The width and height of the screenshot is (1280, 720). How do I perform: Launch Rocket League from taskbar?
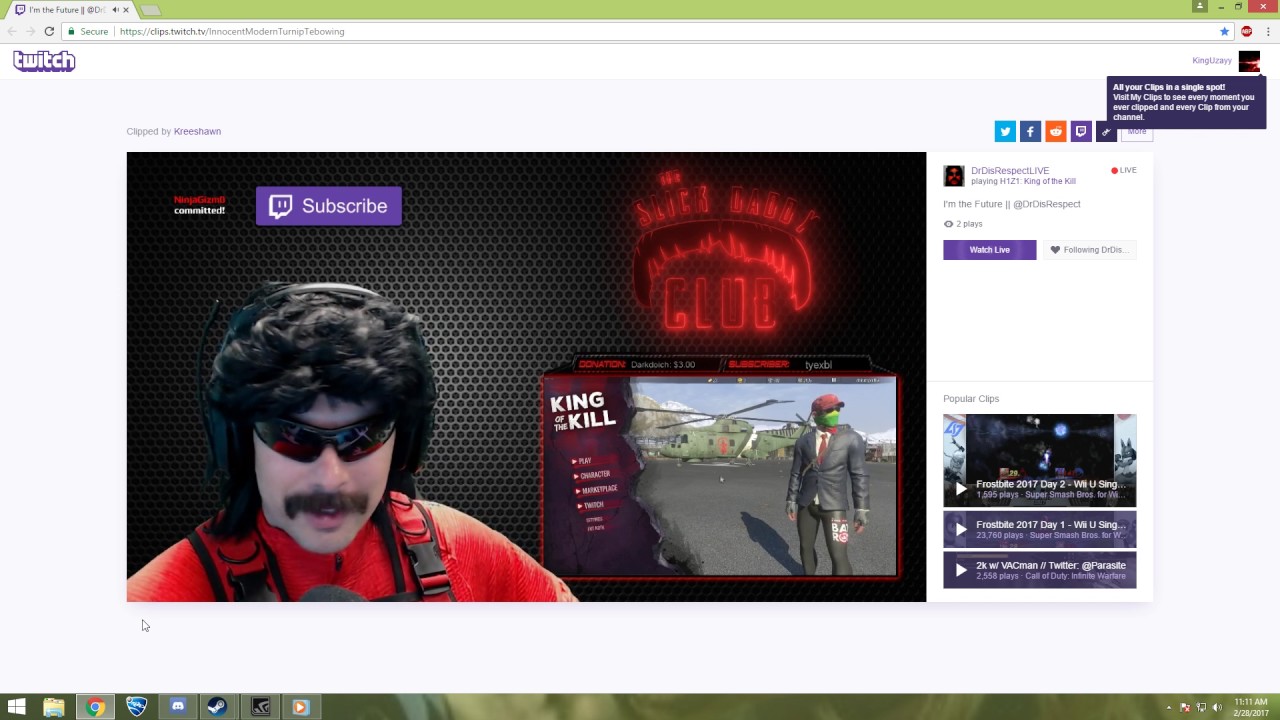[136, 707]
